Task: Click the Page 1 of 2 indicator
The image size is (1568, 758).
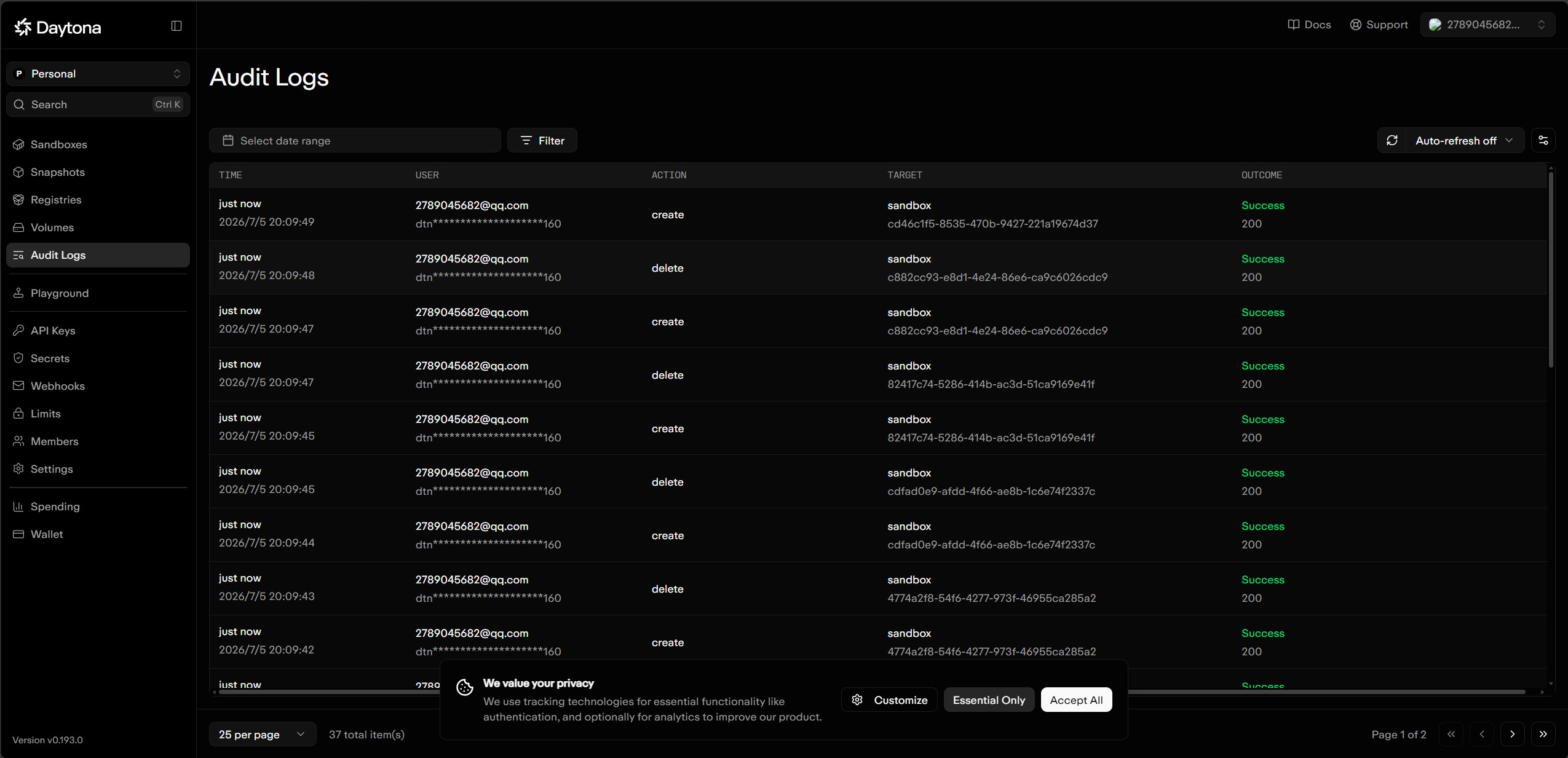Action: coord(1399,735)
